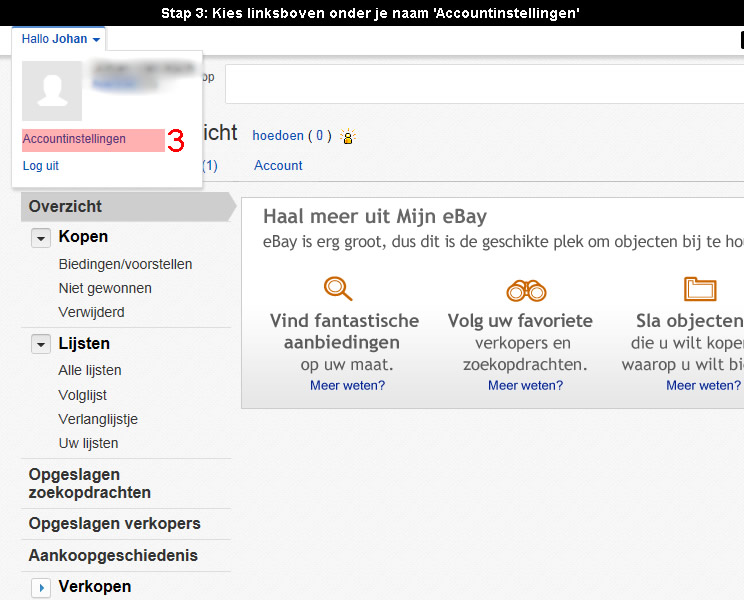
Task: Expand the Verkopen section arrow
Action: (x=41, y=588)
